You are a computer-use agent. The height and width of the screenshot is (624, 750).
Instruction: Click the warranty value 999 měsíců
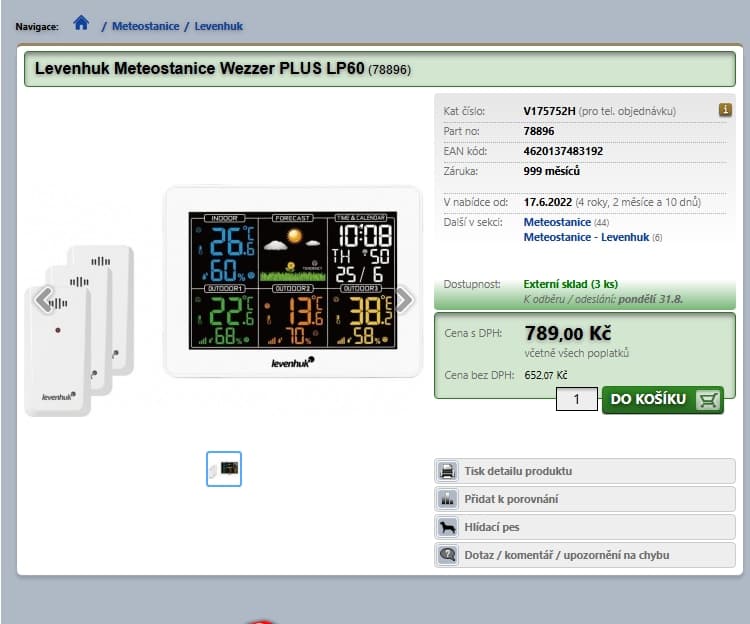551,171
